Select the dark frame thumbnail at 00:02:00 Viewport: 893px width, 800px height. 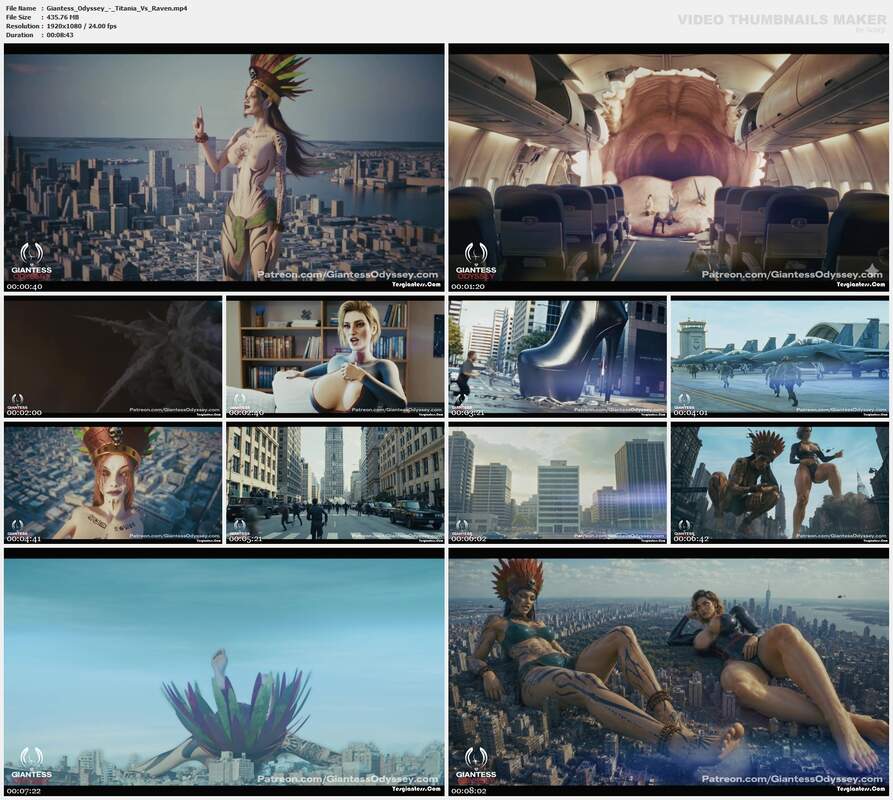coord(113,356)
